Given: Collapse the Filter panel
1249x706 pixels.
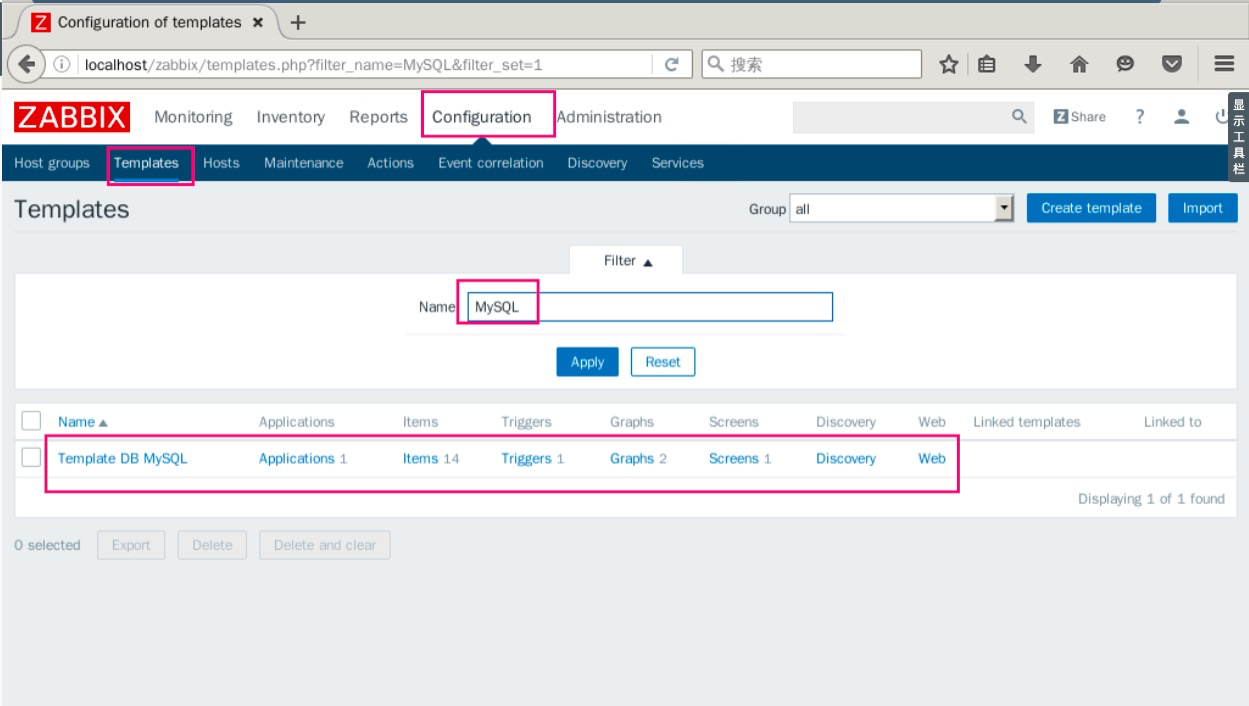Looking at the screenshot, I should click(x=624, y=260).
